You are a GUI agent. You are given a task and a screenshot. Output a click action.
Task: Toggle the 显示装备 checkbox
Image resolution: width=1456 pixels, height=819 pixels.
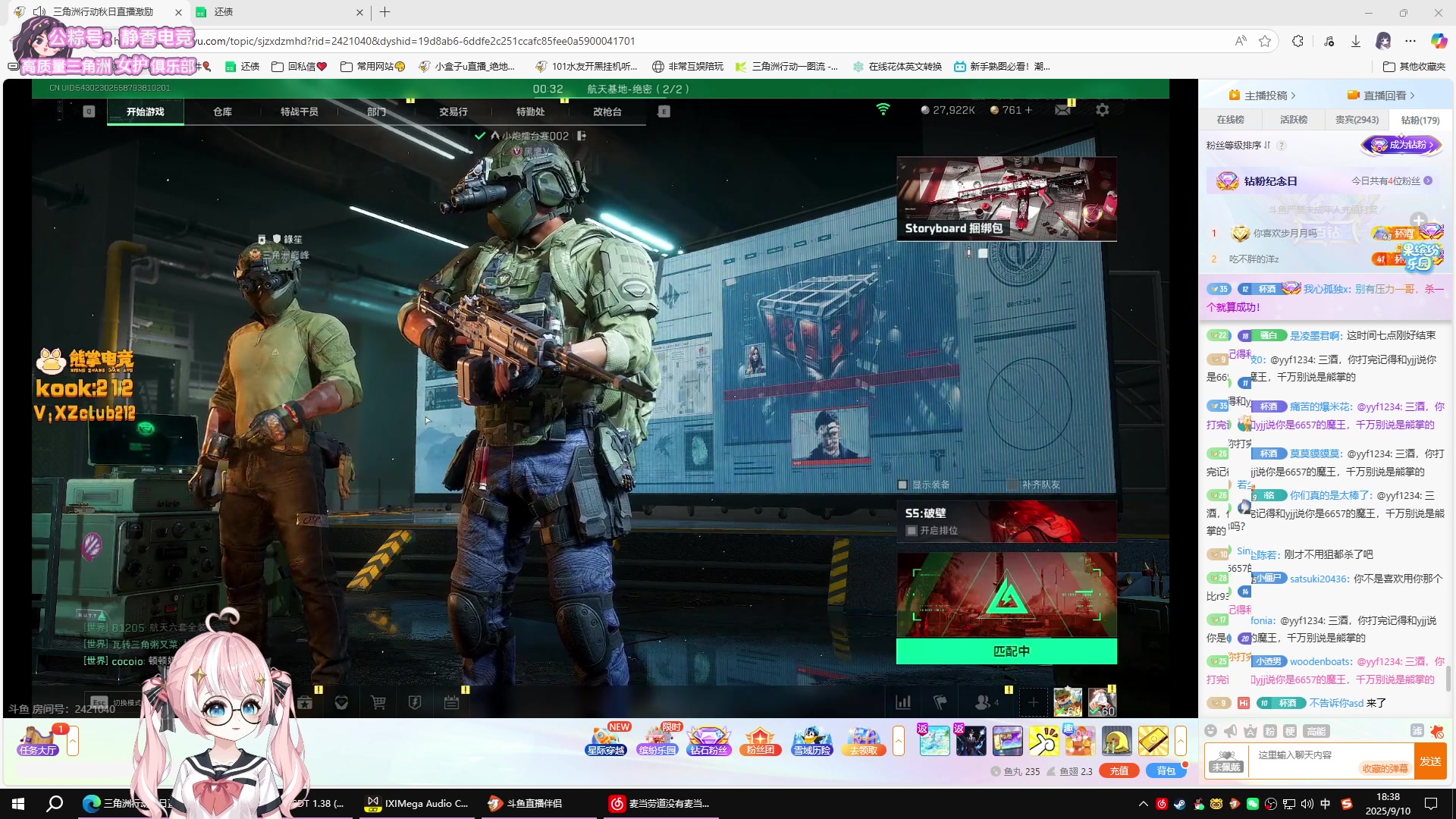coord(902,485)
